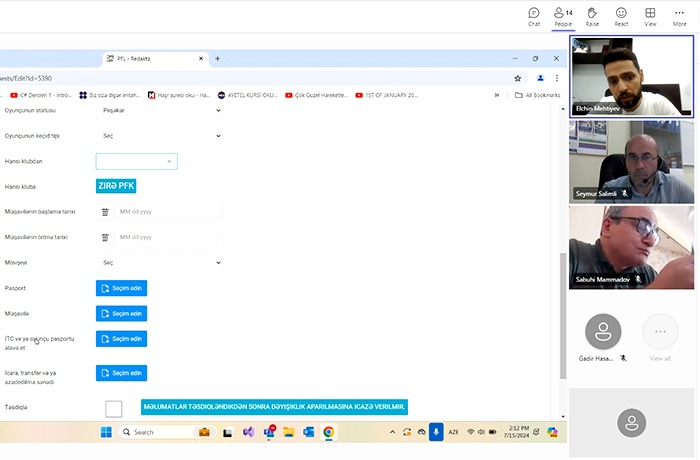Open the Oyunçunun keçid tipi dropdown

point(161,135)
